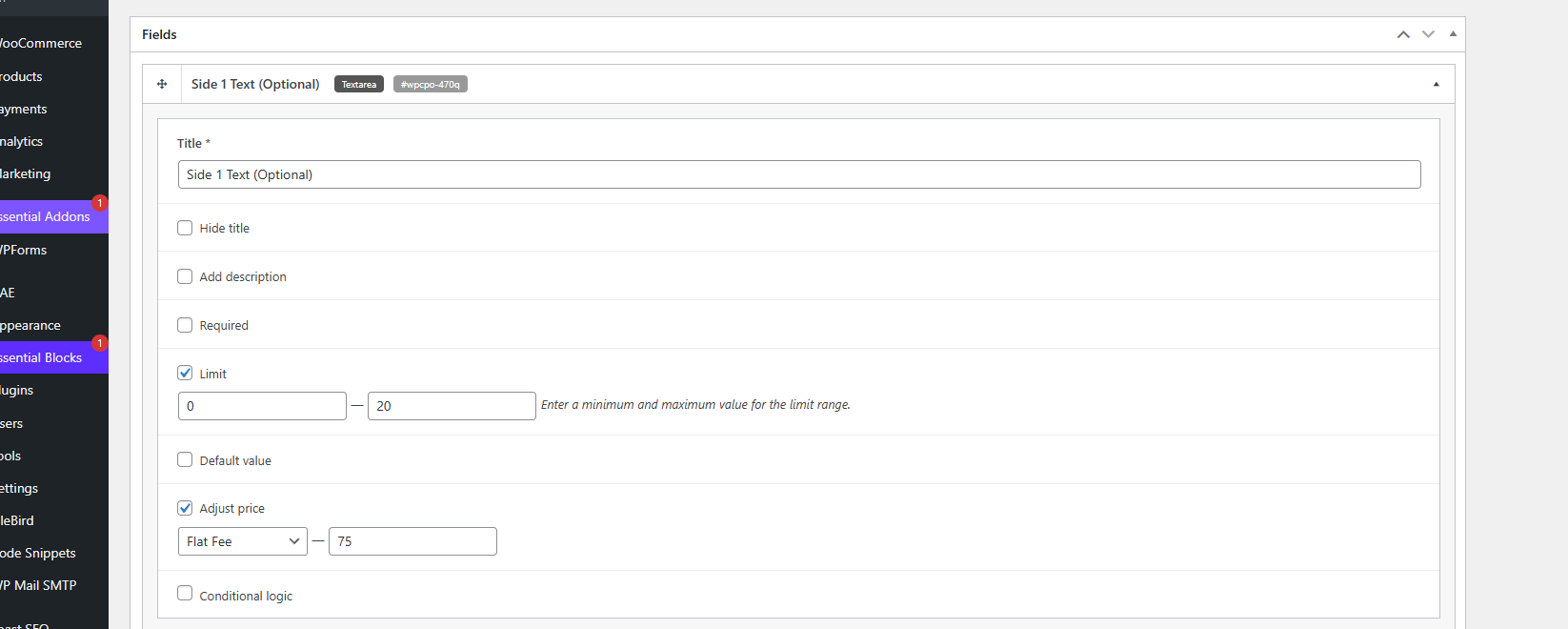Image resolution: width=1568 pixels, height=629 pixels.
Task: Click the Fields panel move up arrow
Action: coord(1403,34)
